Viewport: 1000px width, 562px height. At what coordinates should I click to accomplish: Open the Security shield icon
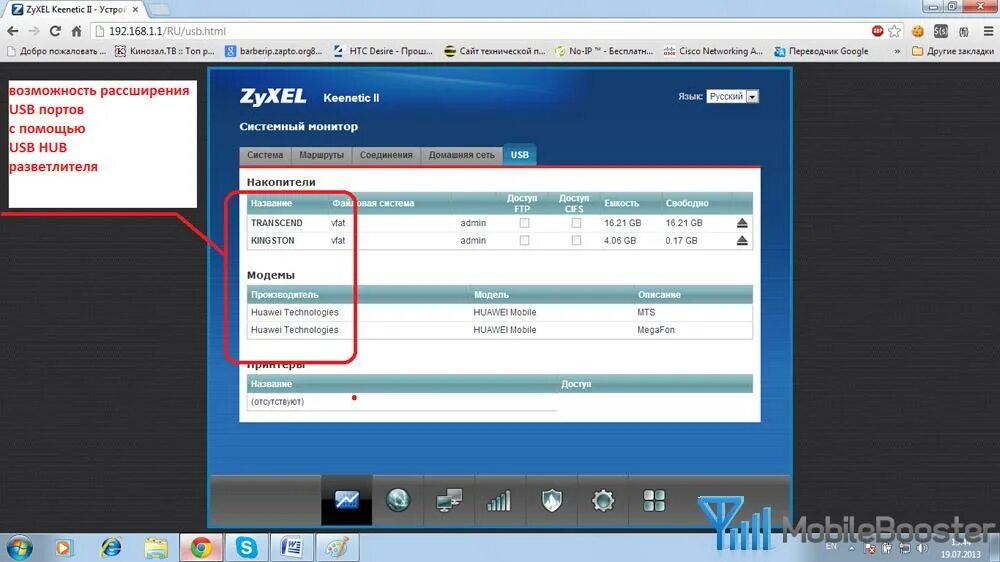[552, 501]
